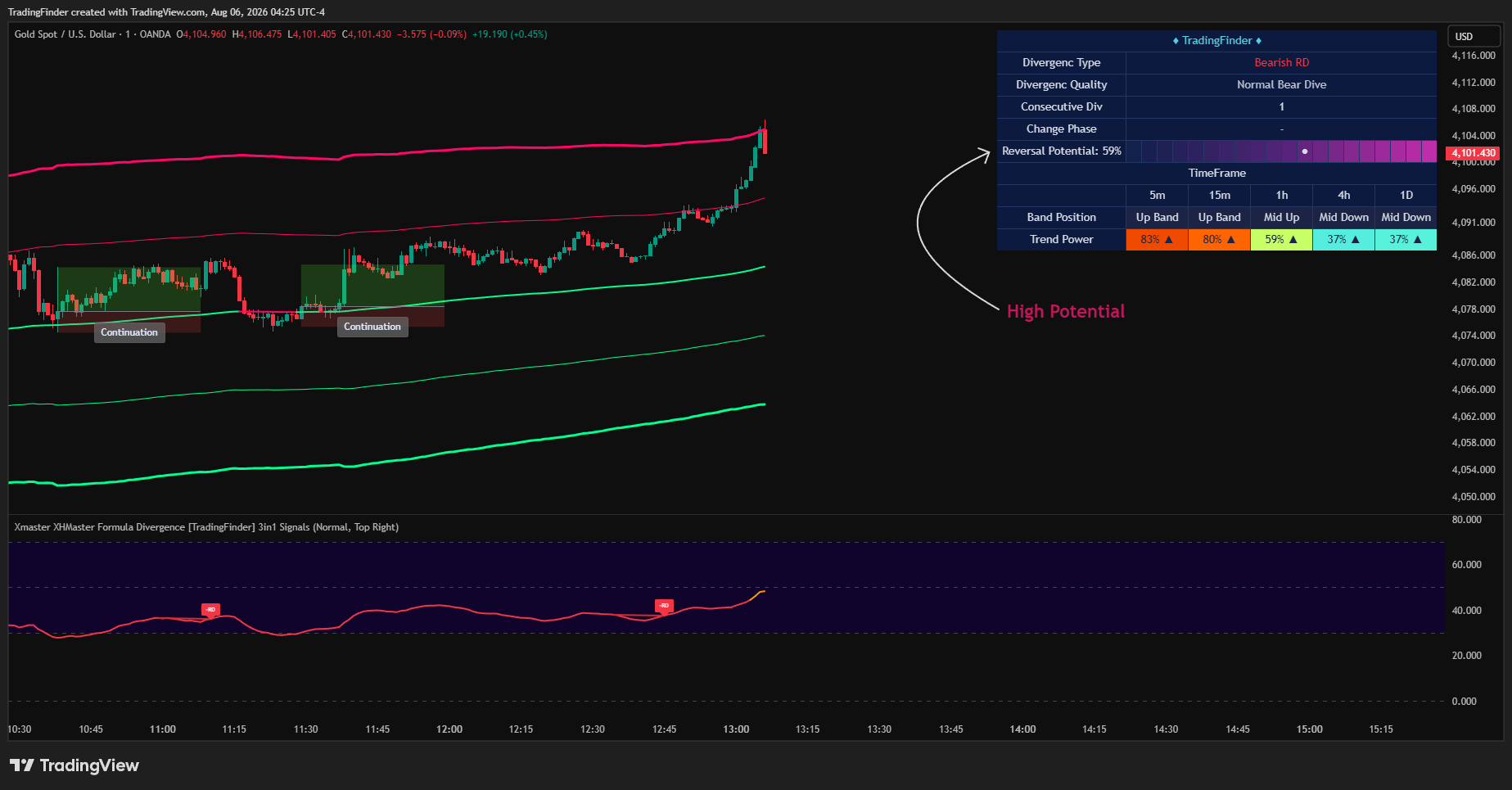Click the TimeFrame header row
Viewport: 1512px width, 790px height.
point(1216,174)
